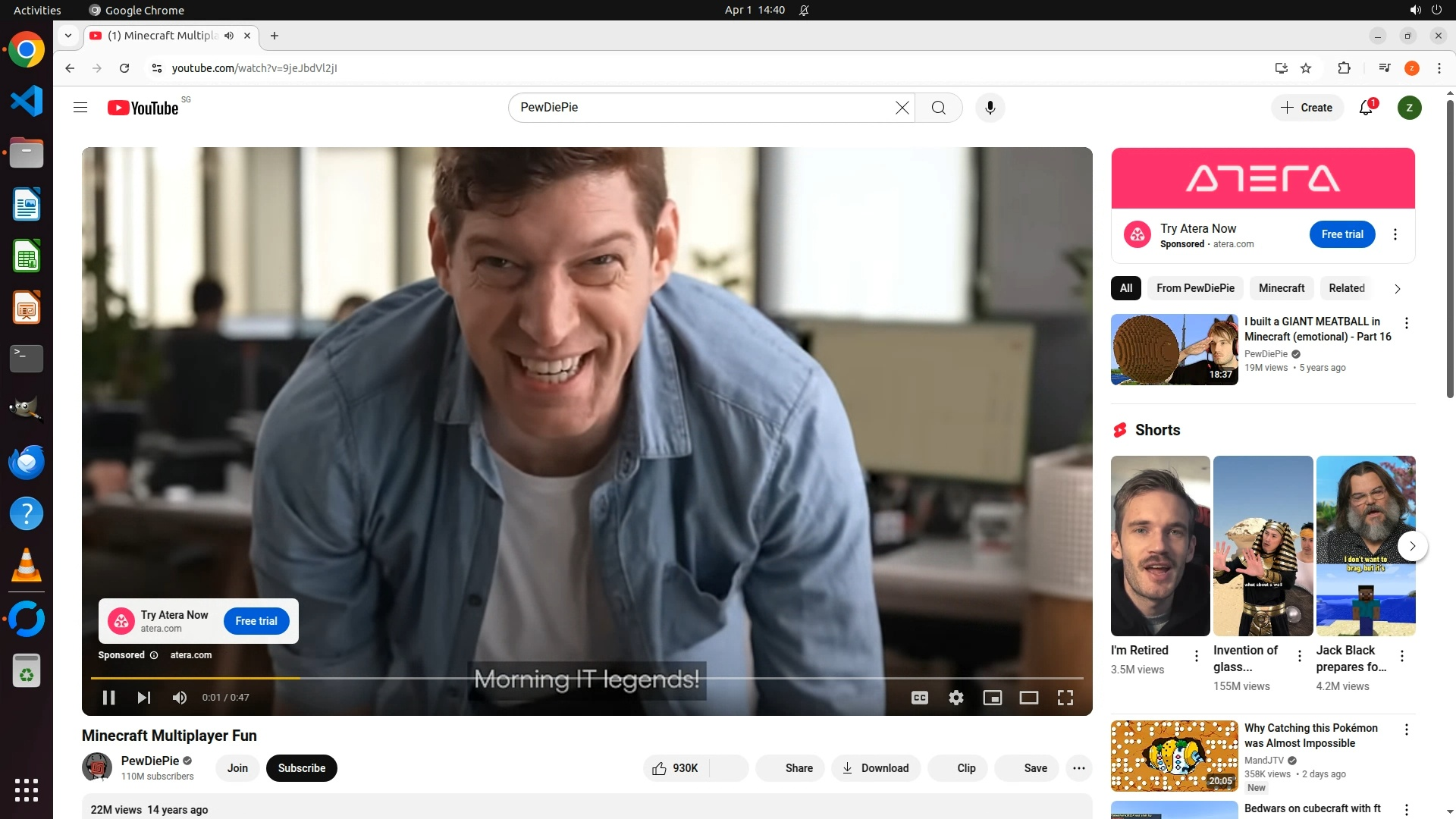Open the notifications bell
This screenshot has height=819, width=1456.
coord(1366,108)
